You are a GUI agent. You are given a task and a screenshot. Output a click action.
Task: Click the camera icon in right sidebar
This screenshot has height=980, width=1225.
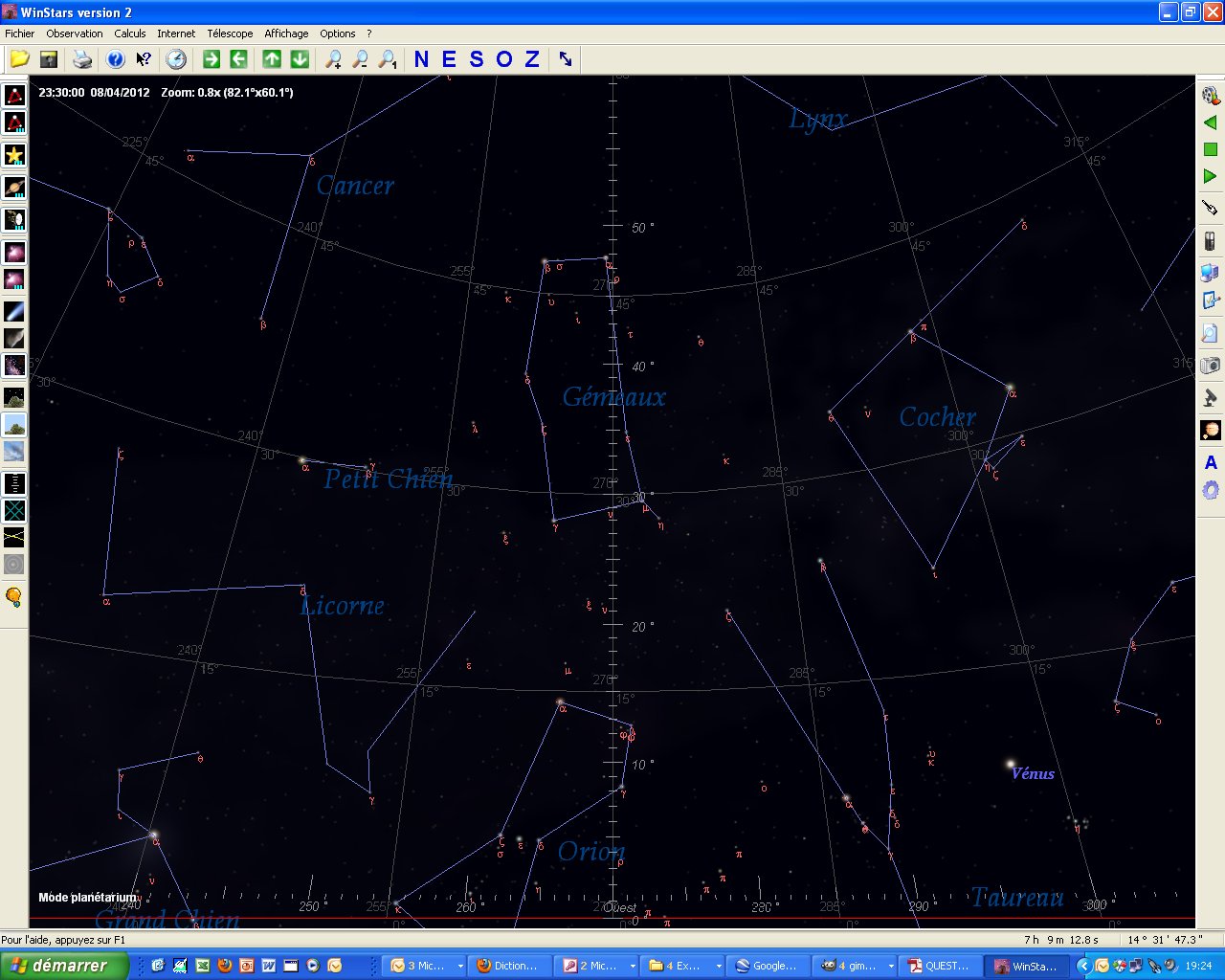[1210, 366]
